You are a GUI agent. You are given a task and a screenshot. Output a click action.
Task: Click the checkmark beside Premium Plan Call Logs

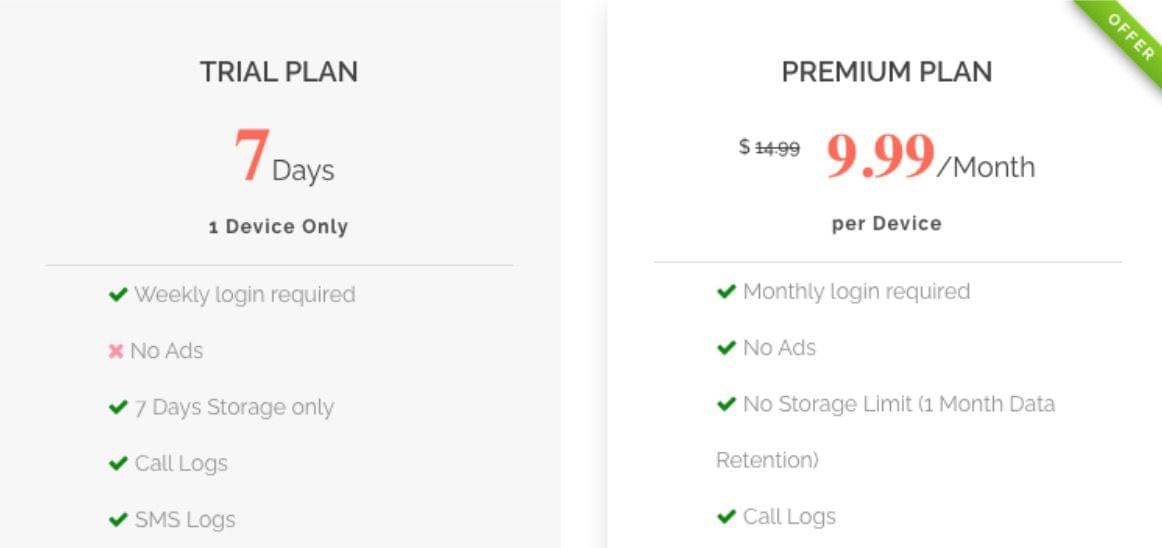coord(727,517)
